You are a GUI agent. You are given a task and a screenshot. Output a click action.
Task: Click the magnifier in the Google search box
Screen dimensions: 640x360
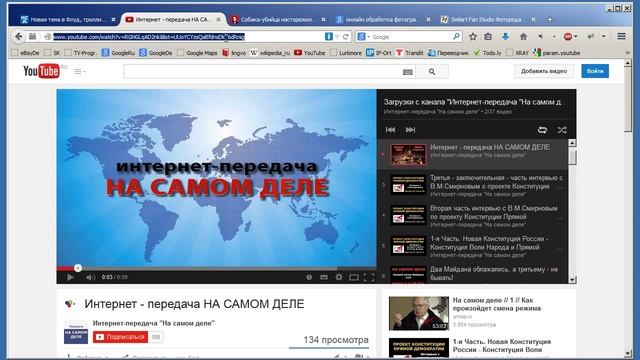456,37
